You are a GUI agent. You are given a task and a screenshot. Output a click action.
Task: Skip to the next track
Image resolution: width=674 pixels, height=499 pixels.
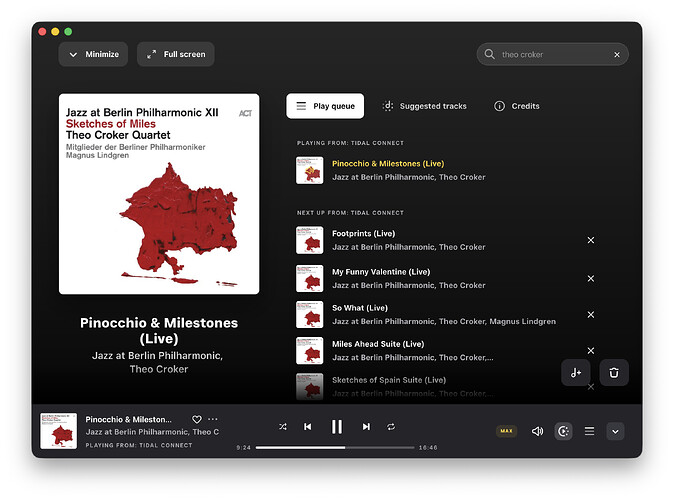pos(366,427)
